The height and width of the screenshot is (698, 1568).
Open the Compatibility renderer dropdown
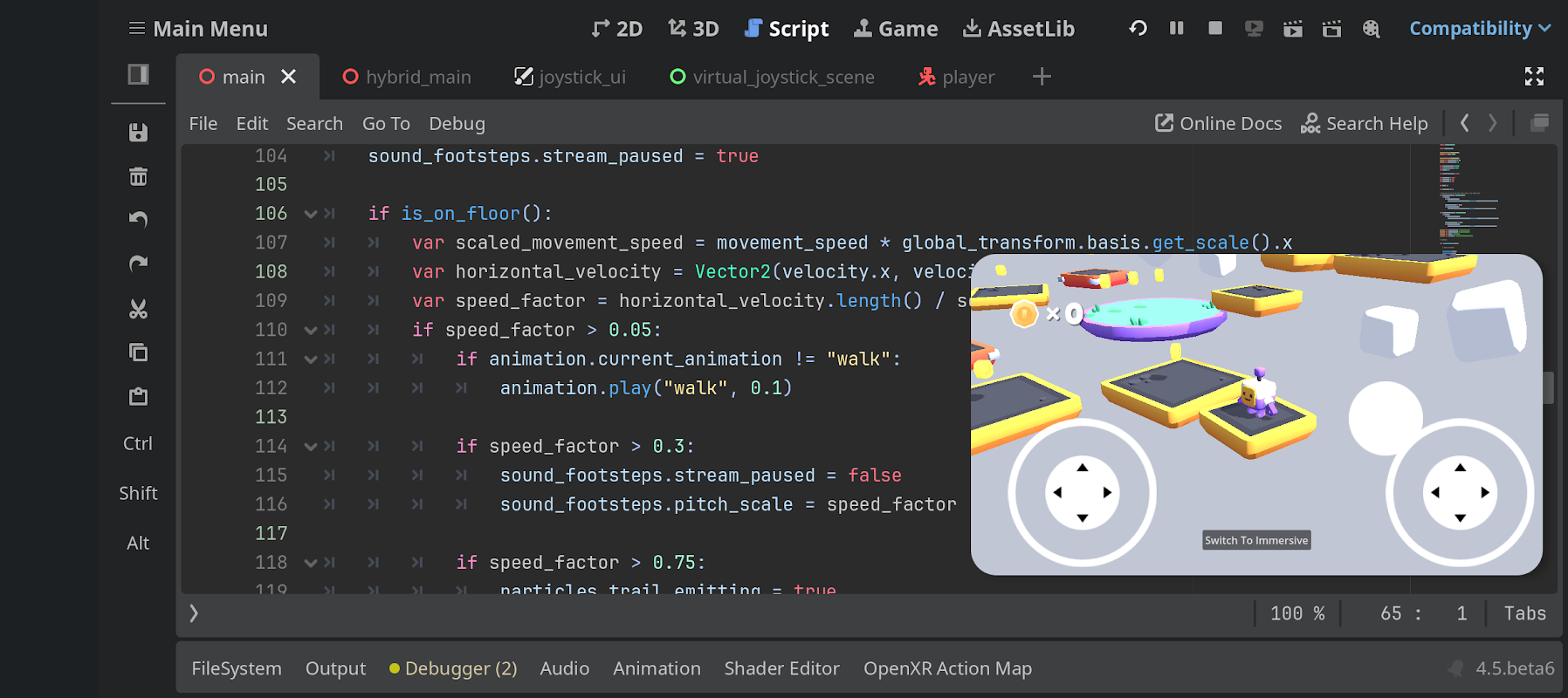pos(1479,29)
